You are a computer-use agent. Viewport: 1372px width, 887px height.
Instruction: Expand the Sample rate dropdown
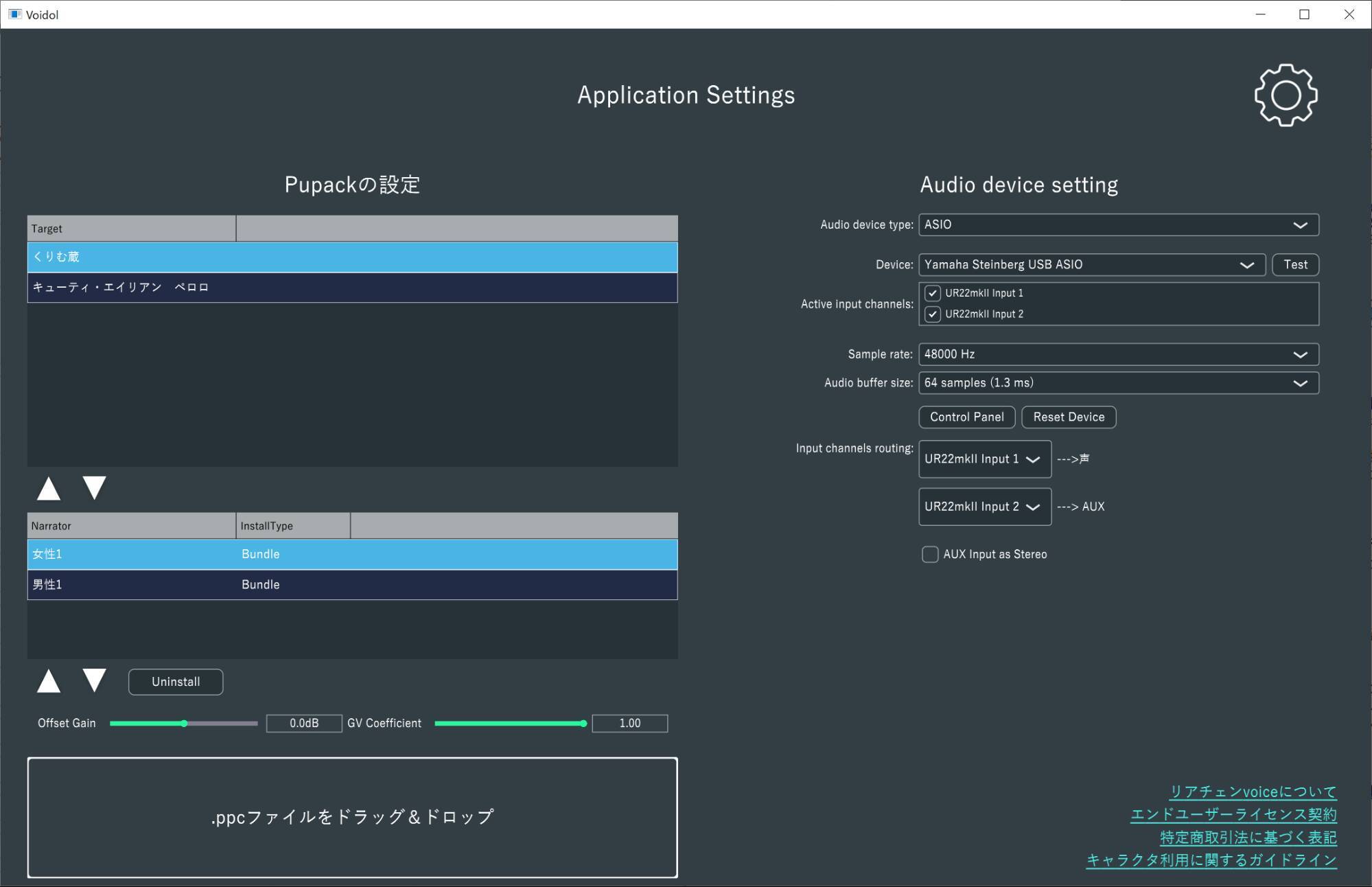[x=1118, y=354]
